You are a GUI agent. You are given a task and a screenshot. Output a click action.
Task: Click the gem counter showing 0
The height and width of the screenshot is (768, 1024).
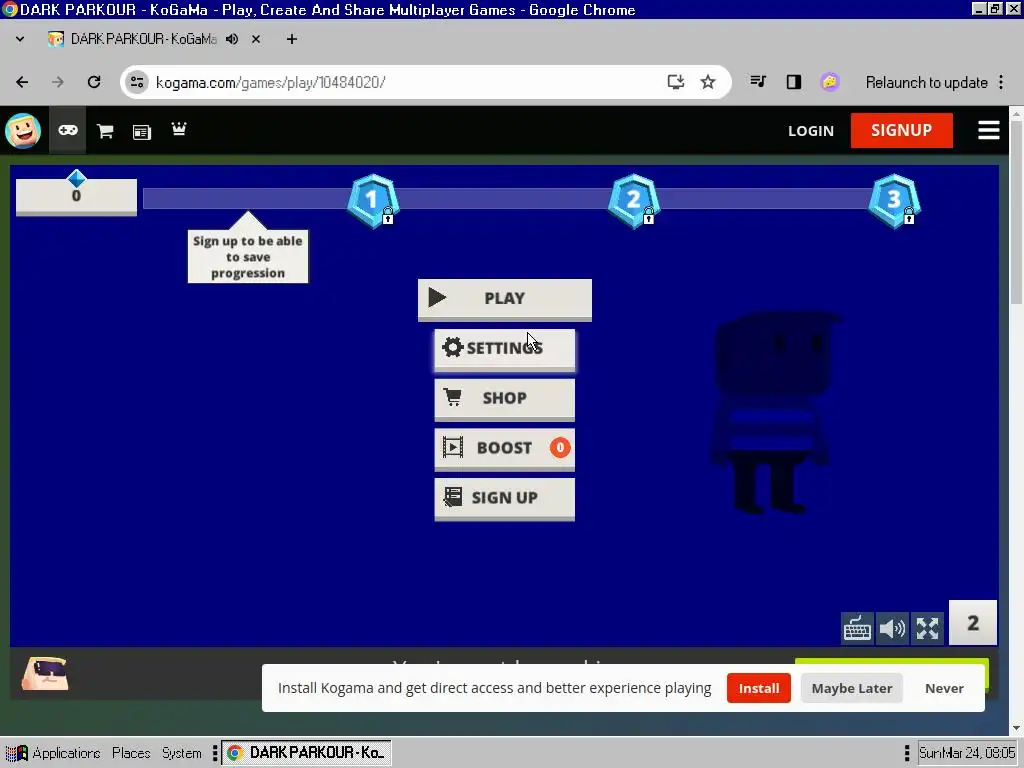pyautogui.click(x=76, y=196)
